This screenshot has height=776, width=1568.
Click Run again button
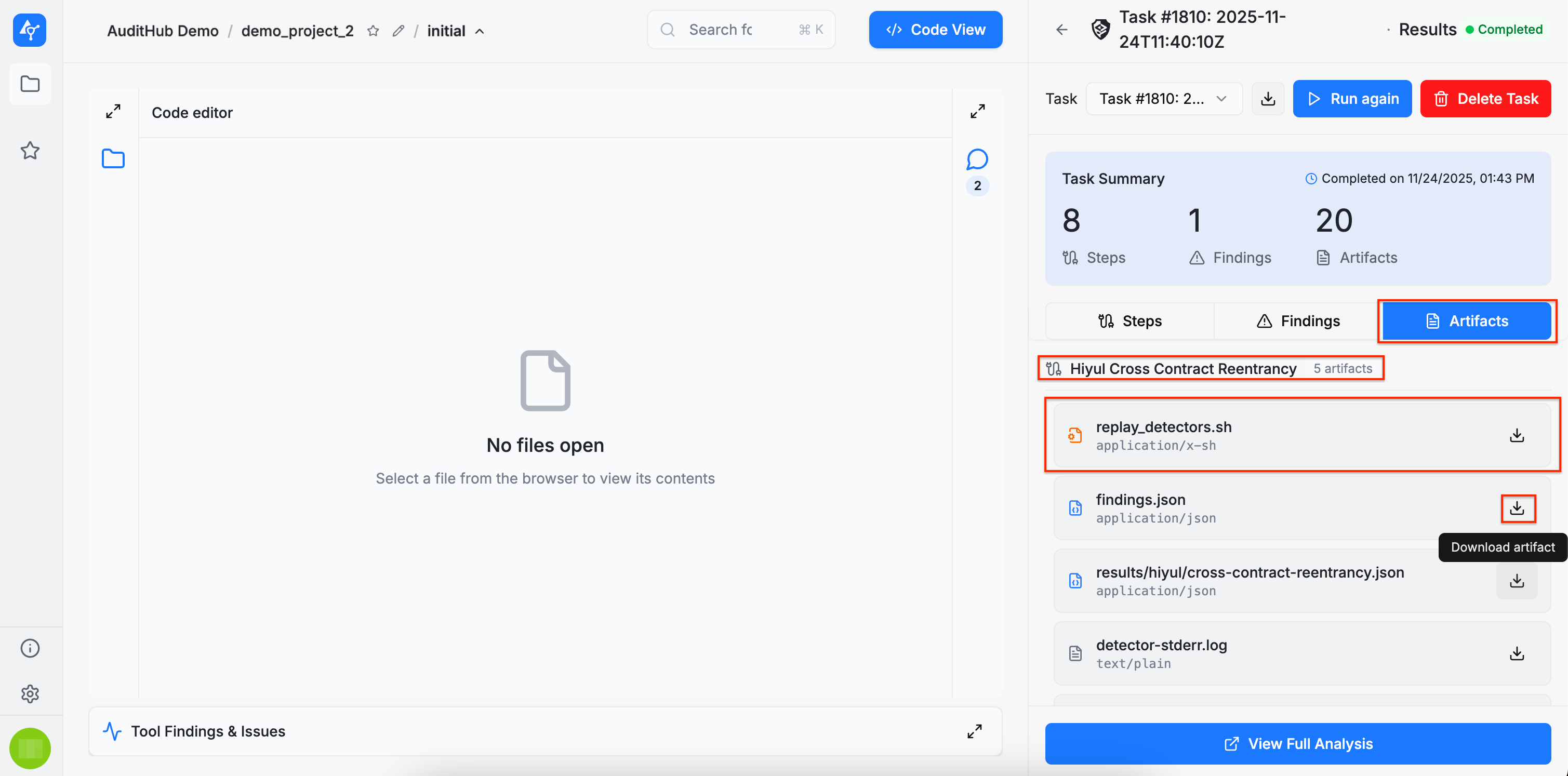[x=1352, y=99]
